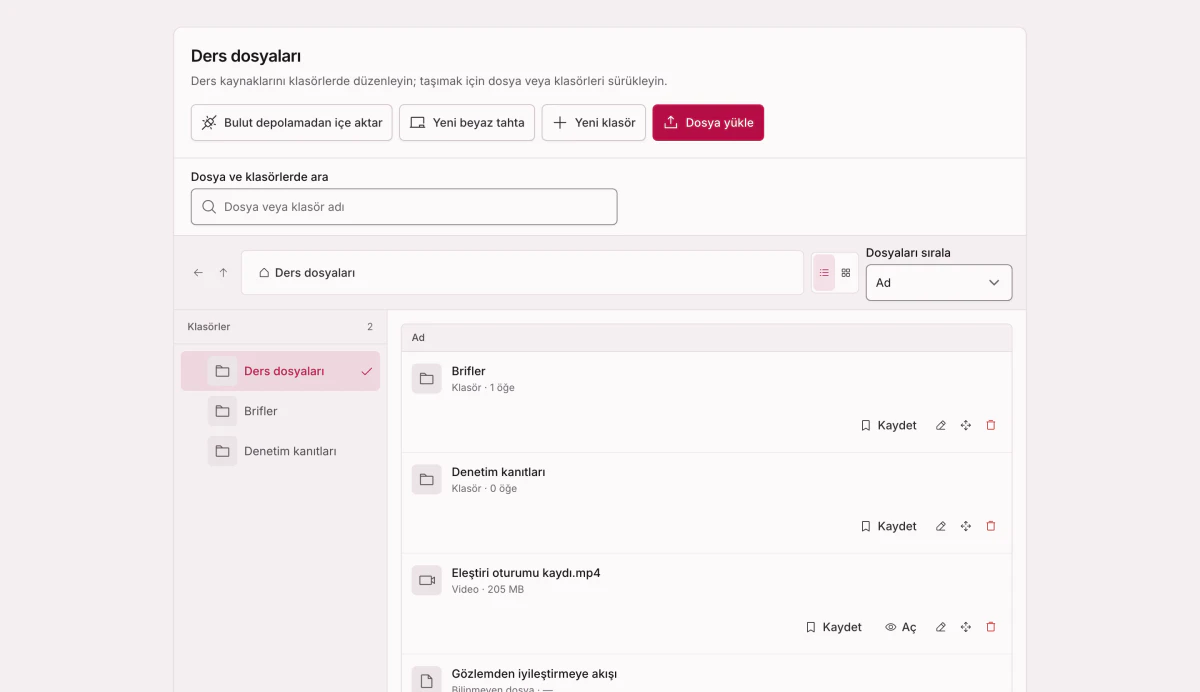Click the Ad column header
The image size is (1200, 692).
pyautogui.click(x=418, y=338)
